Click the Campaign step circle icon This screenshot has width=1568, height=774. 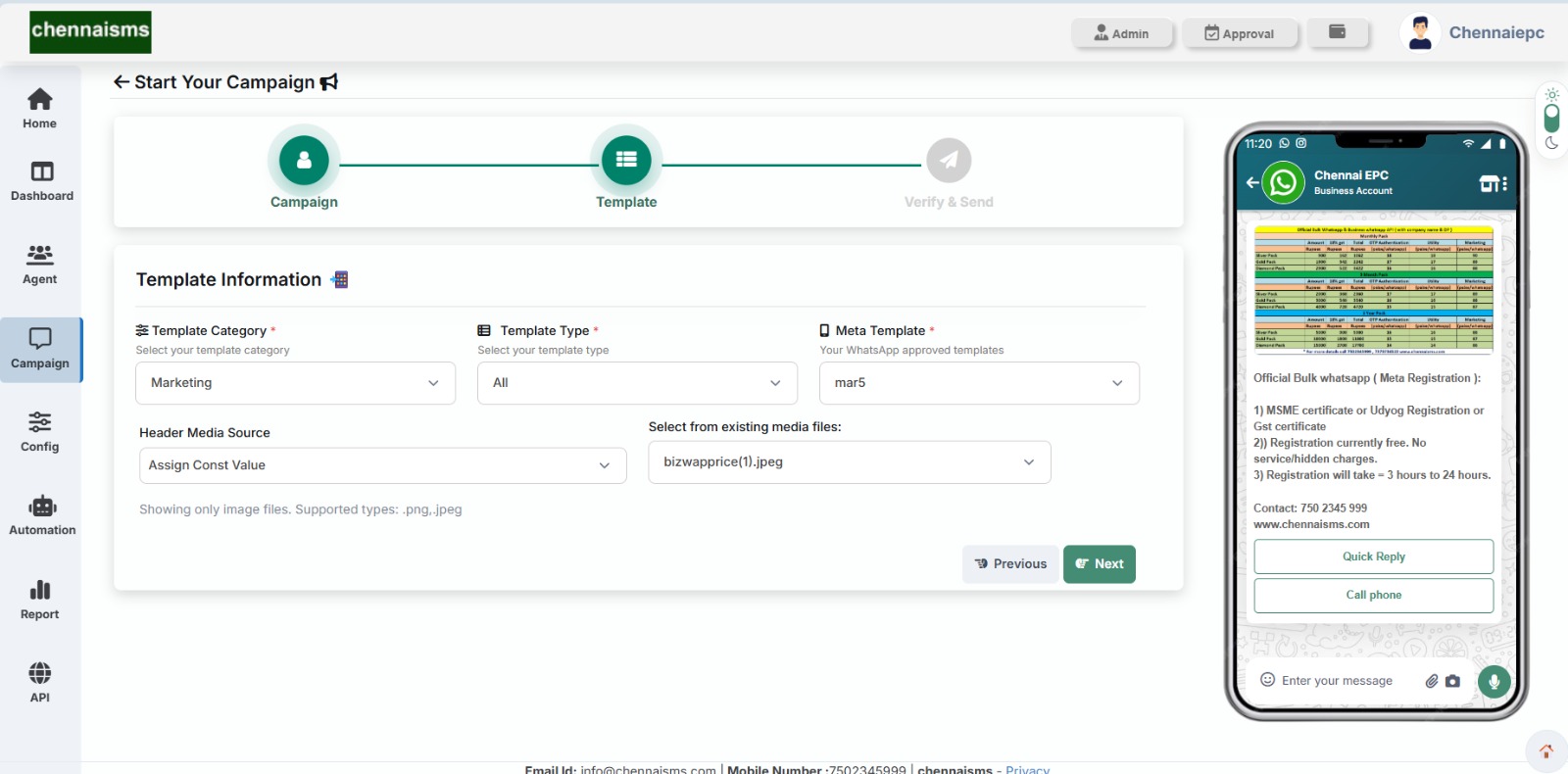coord(304,161)
